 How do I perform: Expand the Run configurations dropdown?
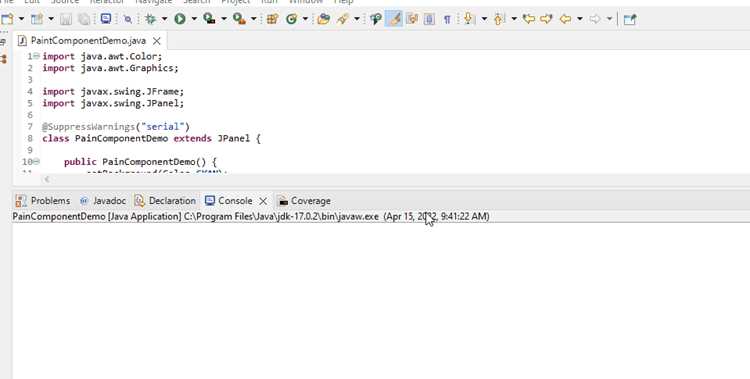pyautogui.click(x=194, y=19)
